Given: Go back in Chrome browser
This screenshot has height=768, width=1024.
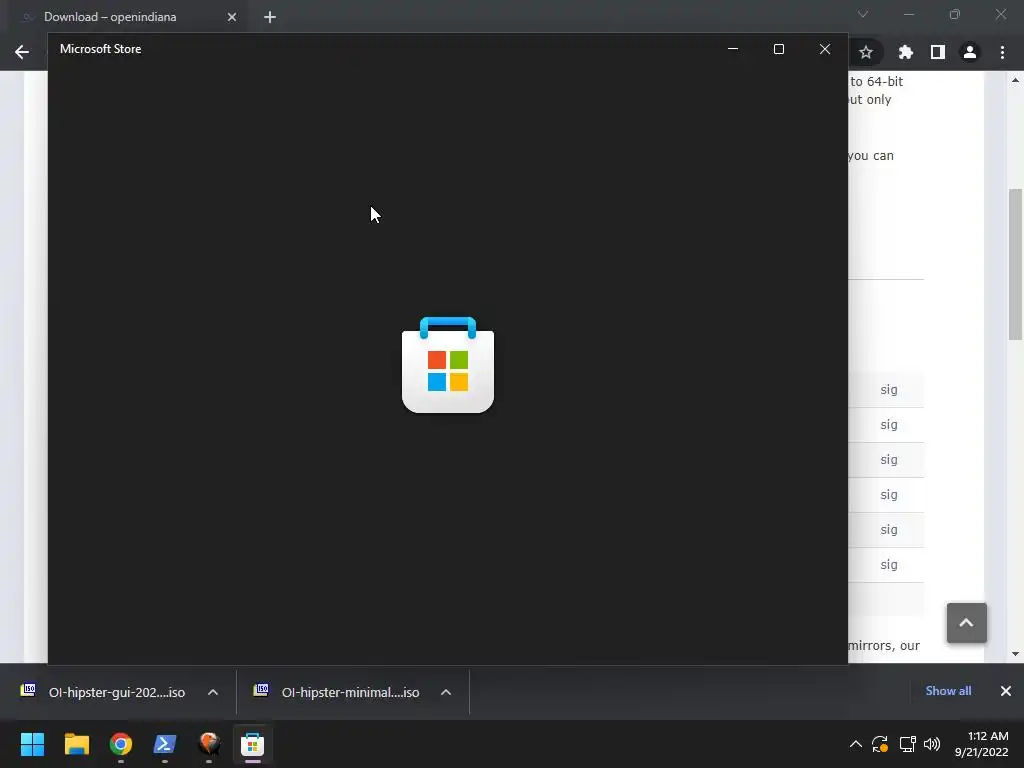Looking at the screenshot, I should pos(22,52).
